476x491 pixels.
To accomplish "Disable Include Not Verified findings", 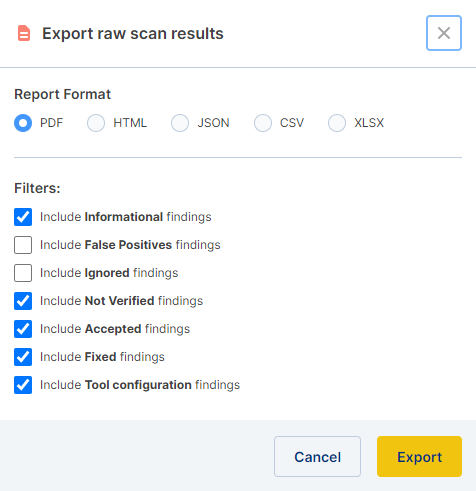I will pyautogui.click(x=23, y=301).
